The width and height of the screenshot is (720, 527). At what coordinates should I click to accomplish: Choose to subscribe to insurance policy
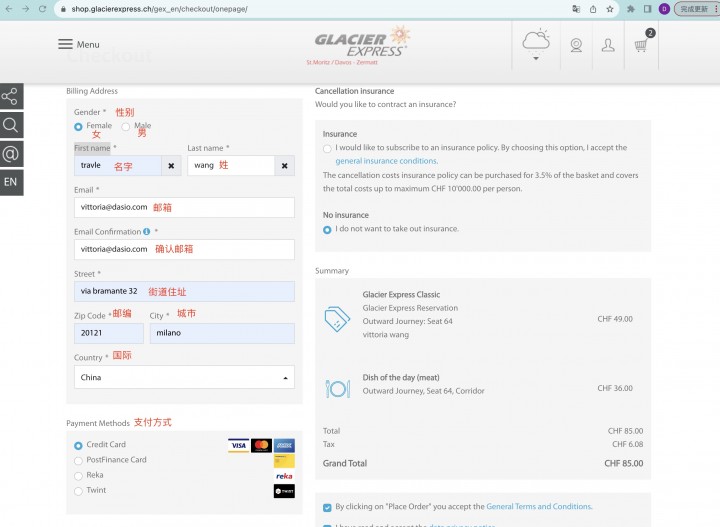coord(327,149)
